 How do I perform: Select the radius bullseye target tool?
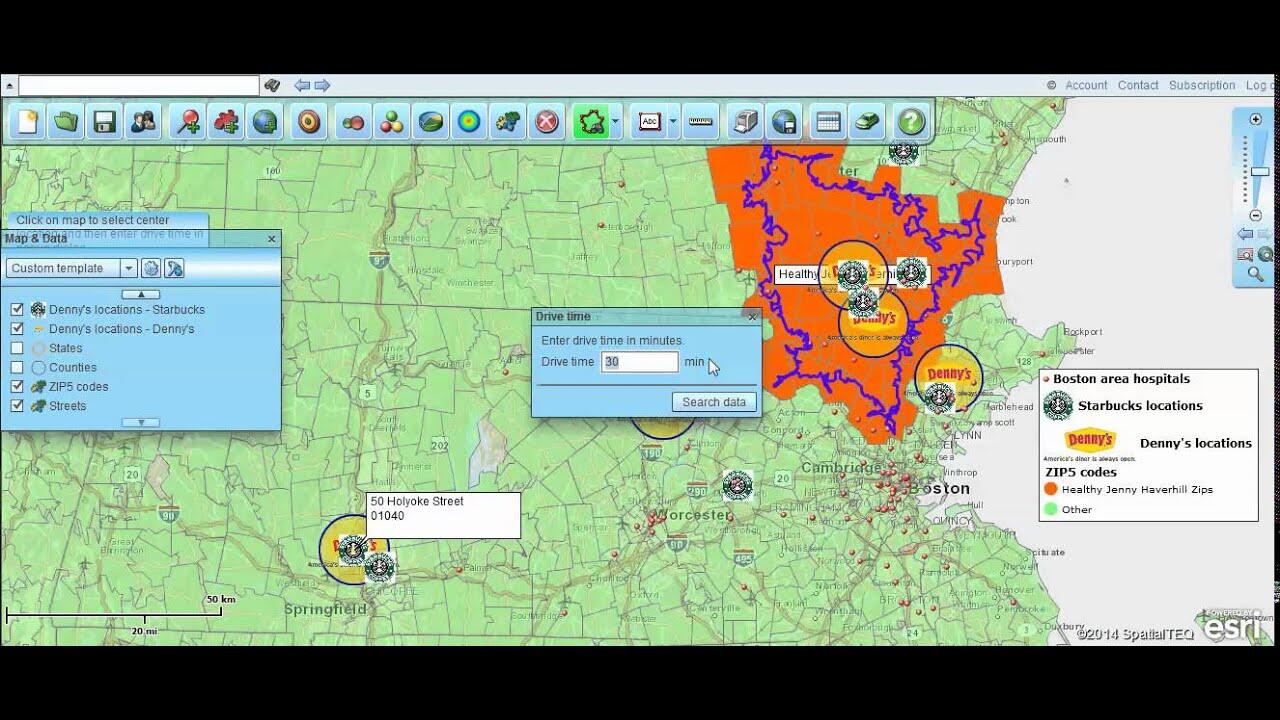310,122
